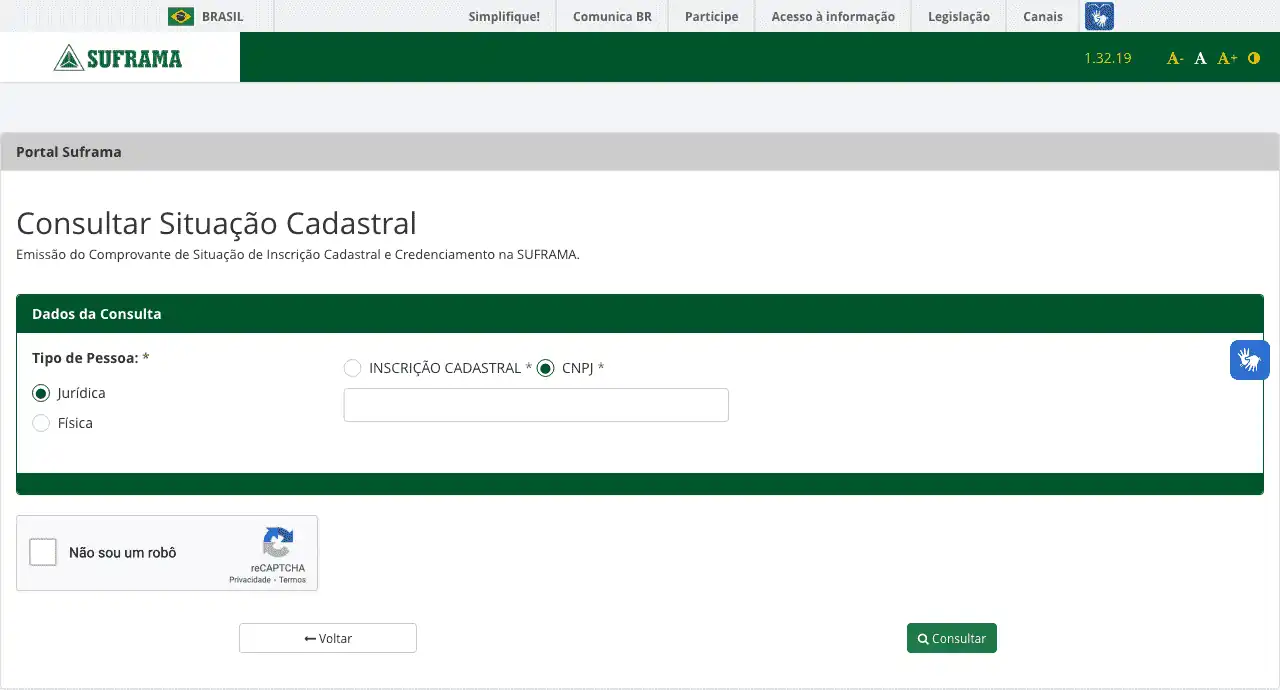Click the SUFRAMA logo
Image resolution: width=1280 pixels, height=690 pixels.
pyautogui.click(x=119, y=58)
